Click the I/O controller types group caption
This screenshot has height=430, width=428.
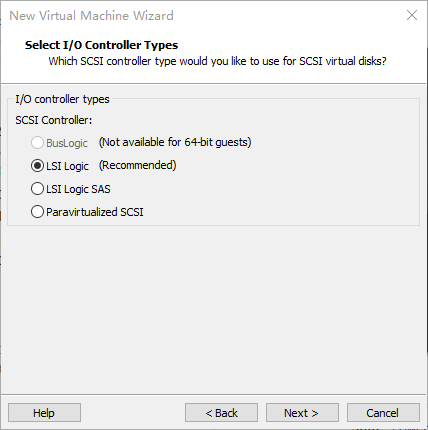[62, 99]
